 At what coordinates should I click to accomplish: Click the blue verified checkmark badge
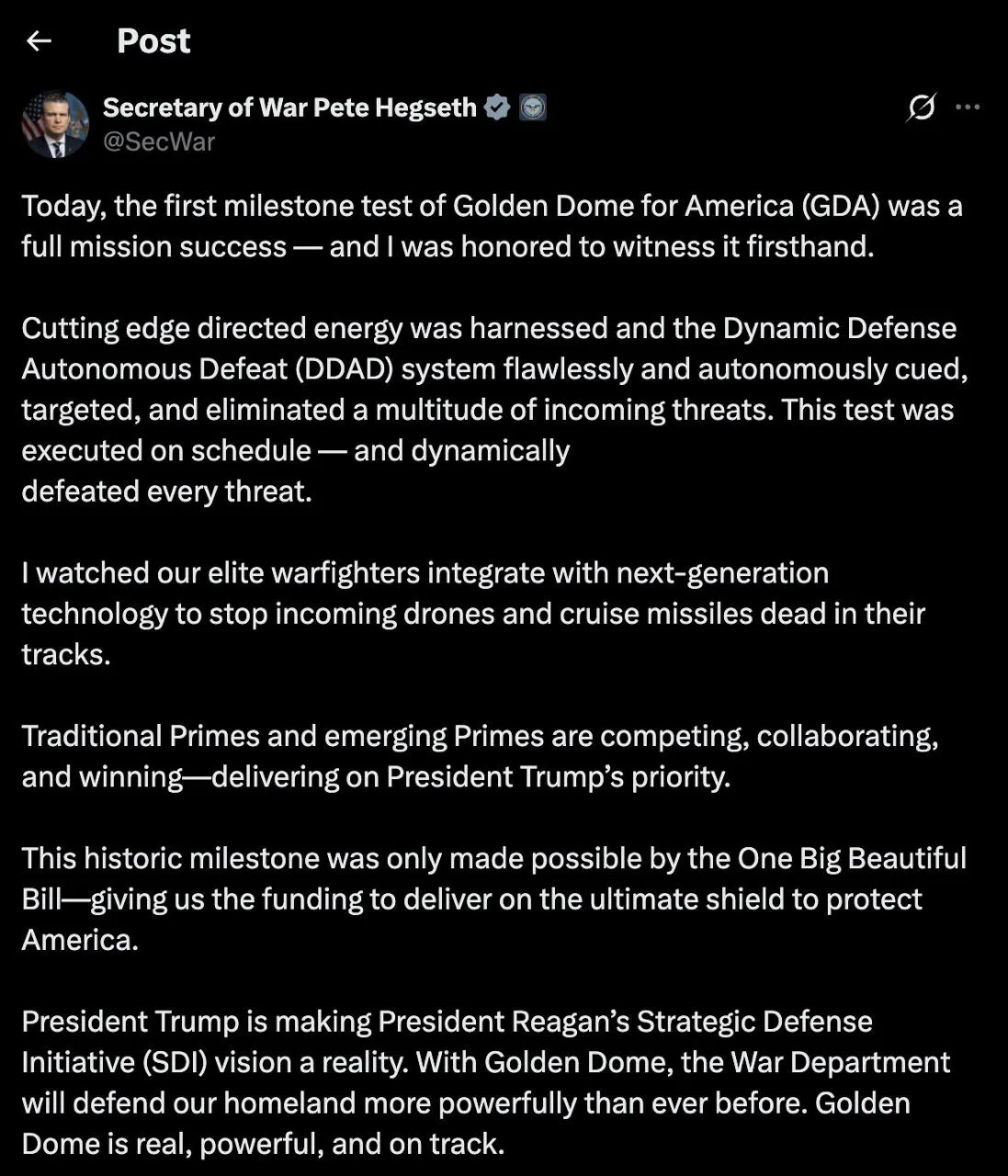[x=497, y=107]
